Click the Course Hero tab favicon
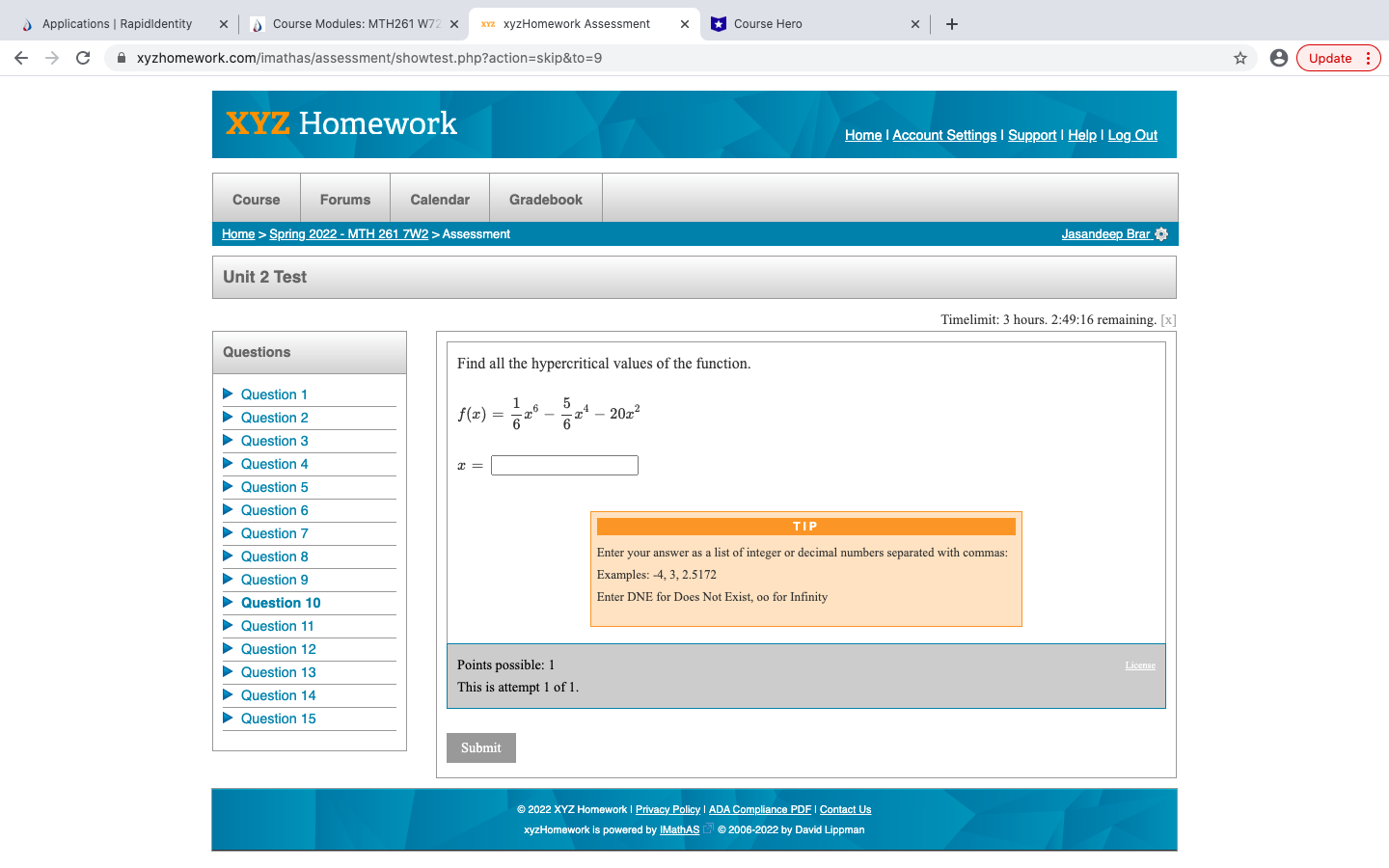The image size is (1389, 868). click(x=719, y=23)
